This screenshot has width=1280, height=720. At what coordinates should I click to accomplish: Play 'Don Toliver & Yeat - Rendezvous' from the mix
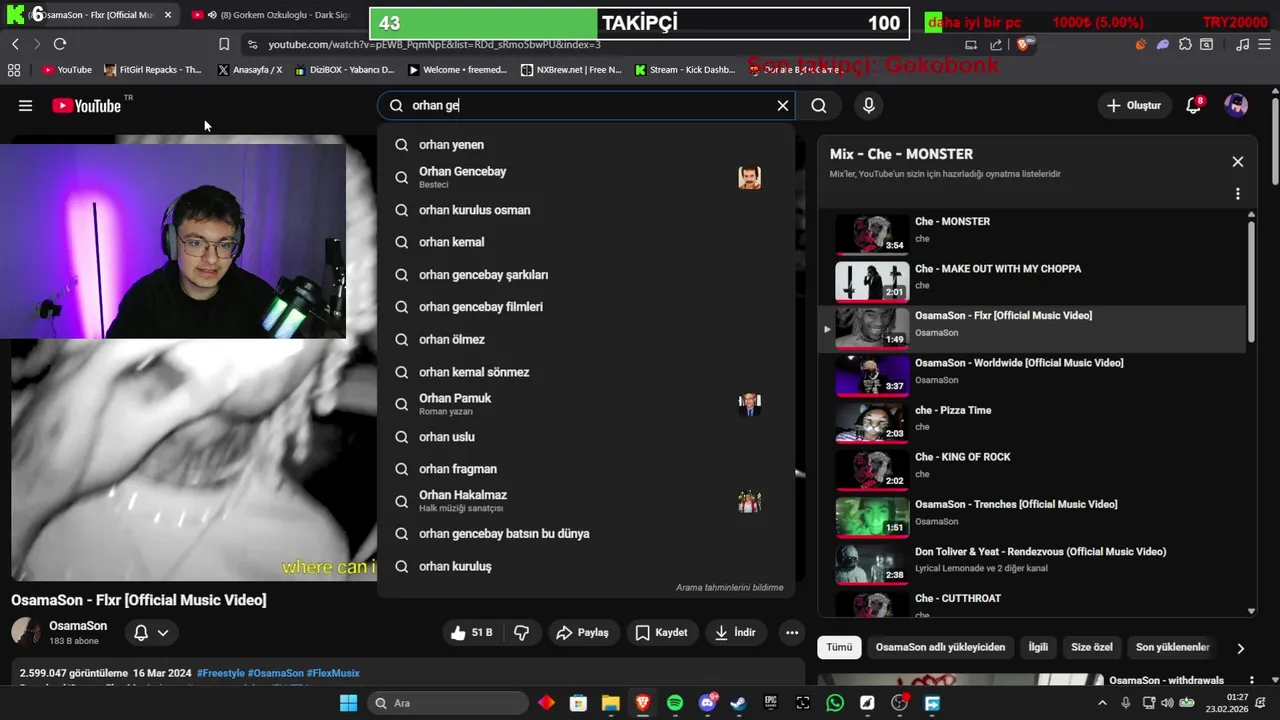tap(1034, 564)
